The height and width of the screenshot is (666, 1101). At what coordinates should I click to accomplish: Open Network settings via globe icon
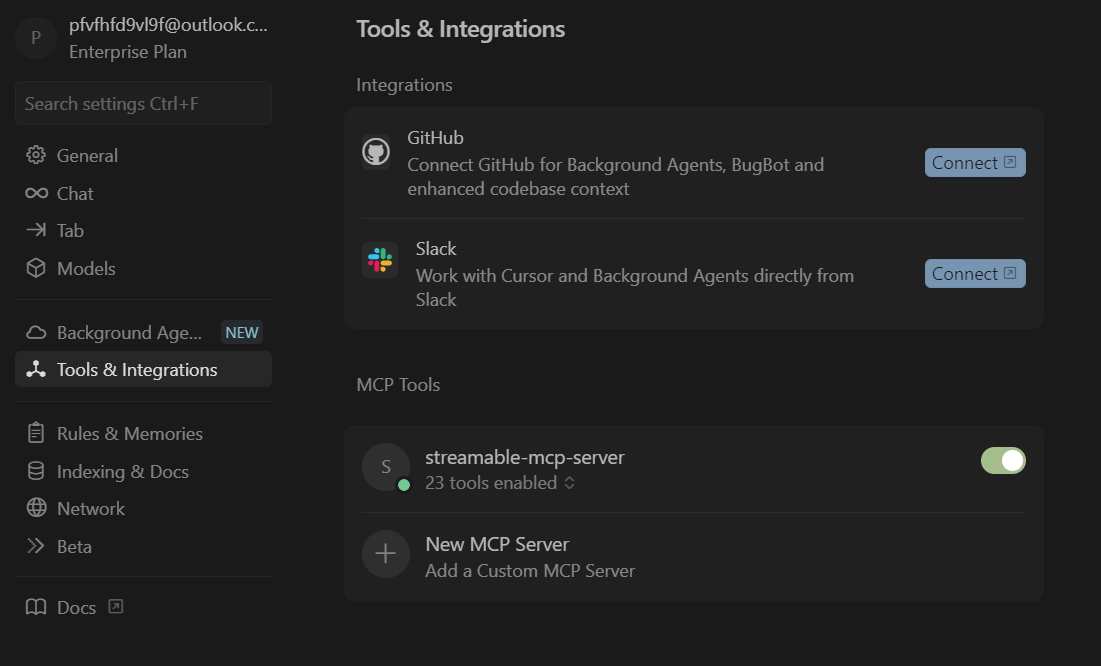pyautogui.click(x=36, y=508)
